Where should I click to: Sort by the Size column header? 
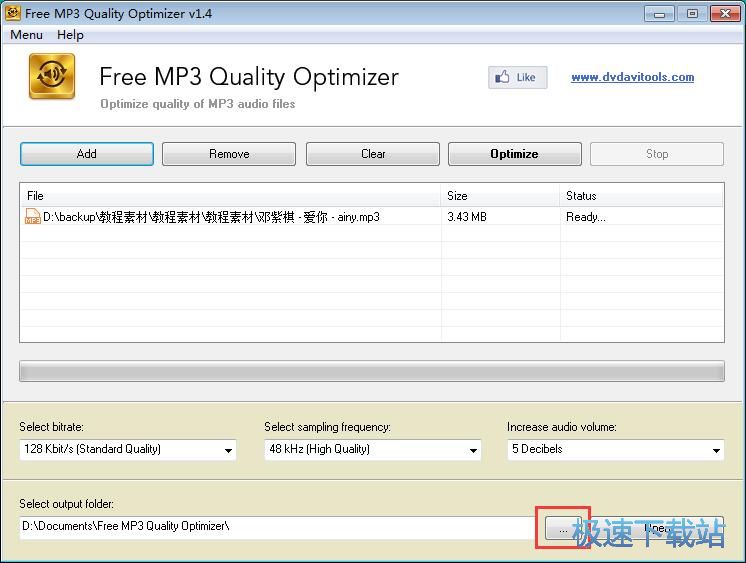tap(500, 196)
